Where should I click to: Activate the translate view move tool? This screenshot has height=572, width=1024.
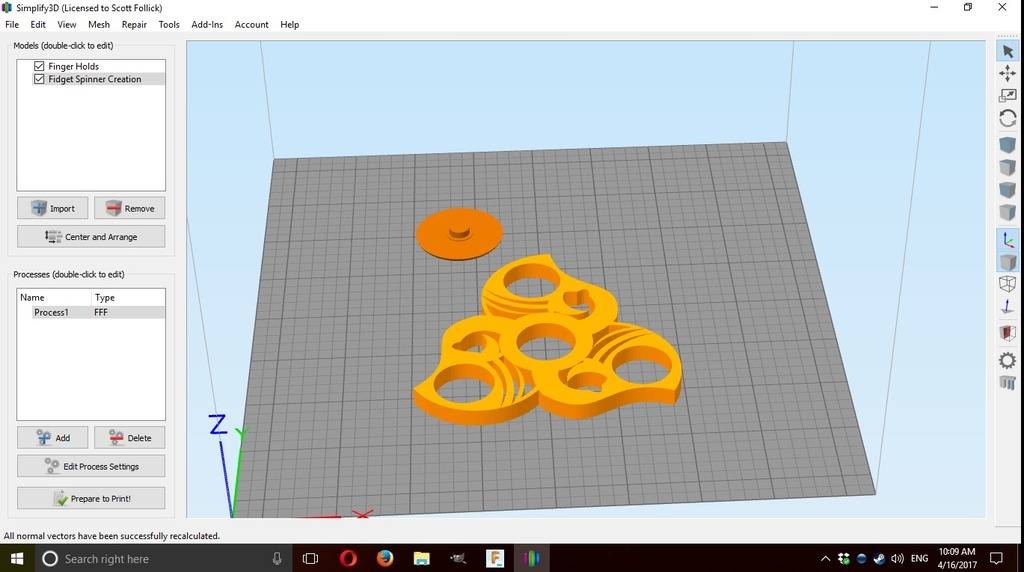click(x=1008, y=73)
